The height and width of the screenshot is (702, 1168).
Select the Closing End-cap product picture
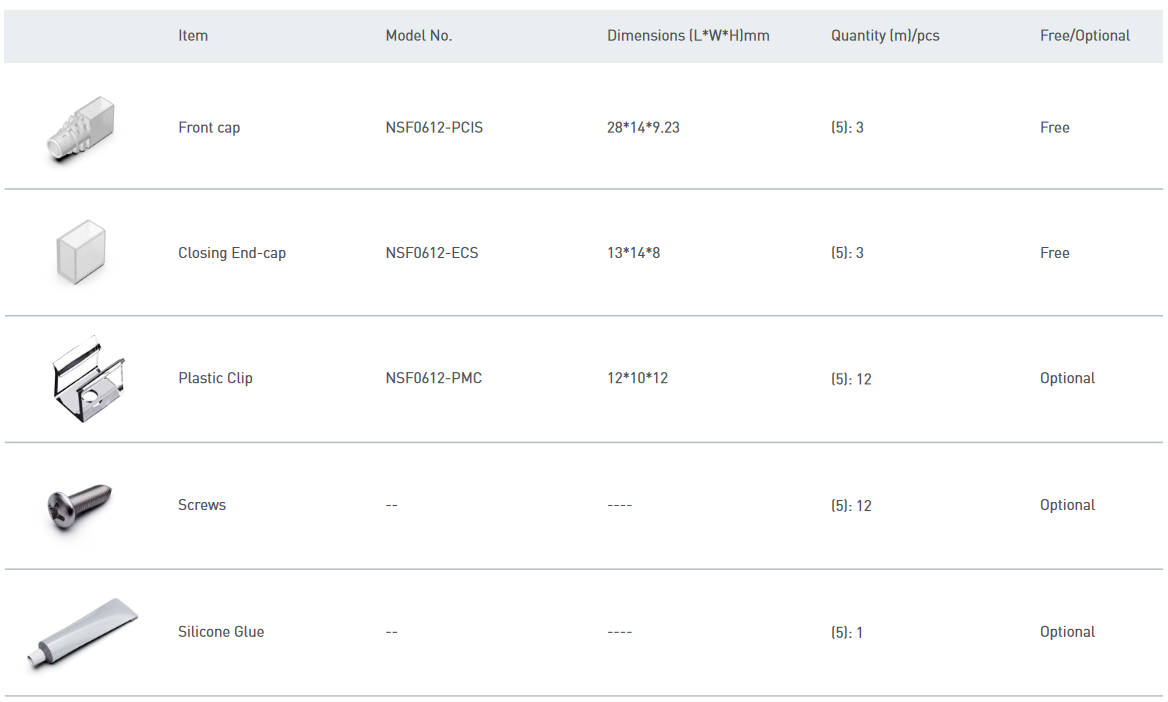tap(80, 253)
